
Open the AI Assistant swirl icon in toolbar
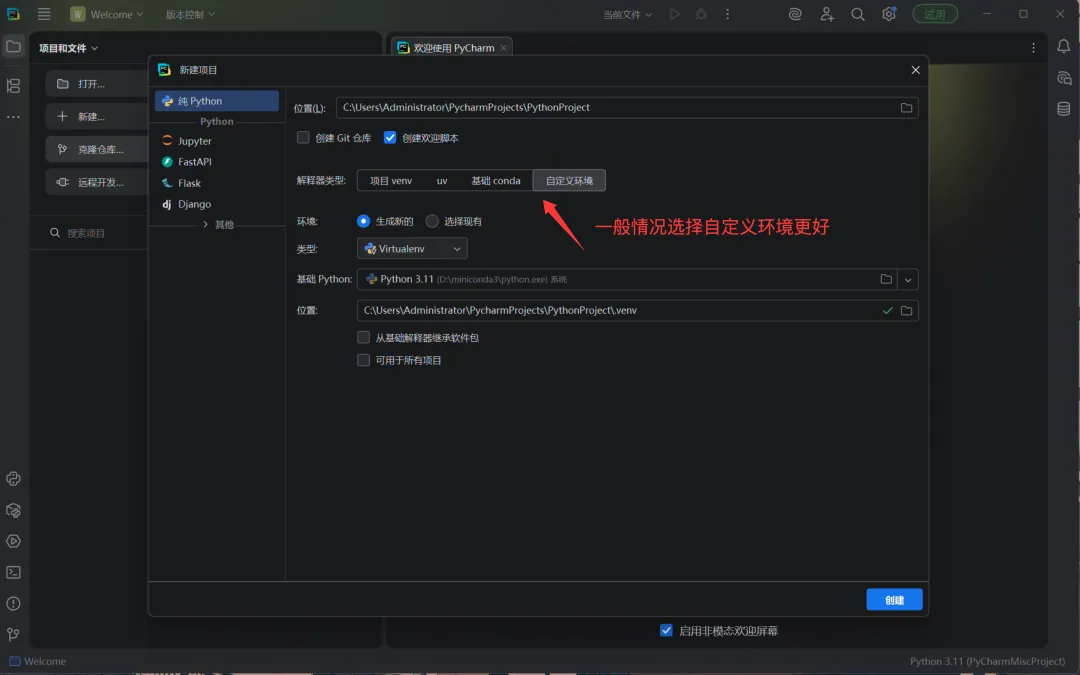(795, 14)
